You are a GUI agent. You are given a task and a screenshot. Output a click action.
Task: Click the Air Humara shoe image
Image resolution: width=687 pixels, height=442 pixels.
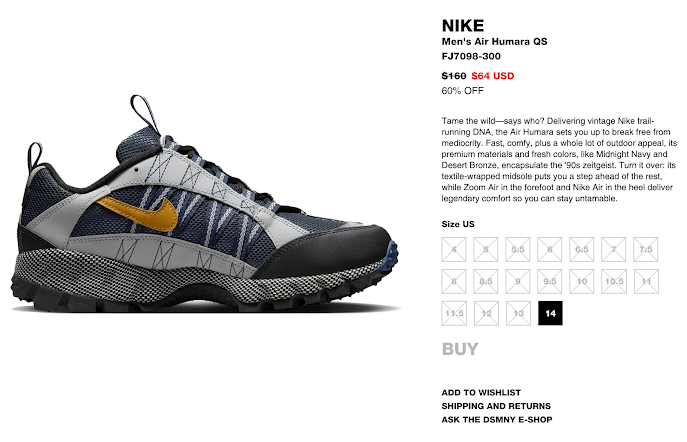coord(205,204)
